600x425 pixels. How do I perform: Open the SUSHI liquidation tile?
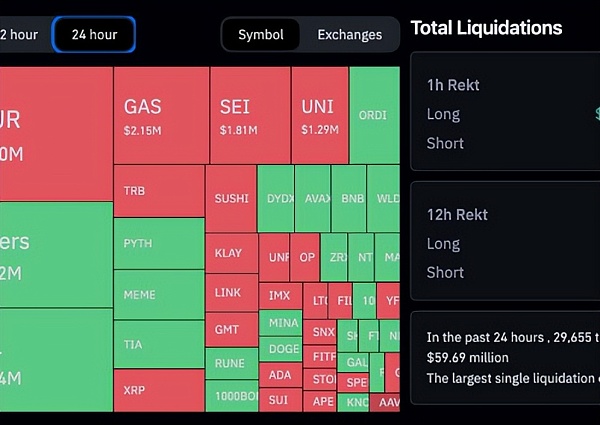(x=231, y=199)
